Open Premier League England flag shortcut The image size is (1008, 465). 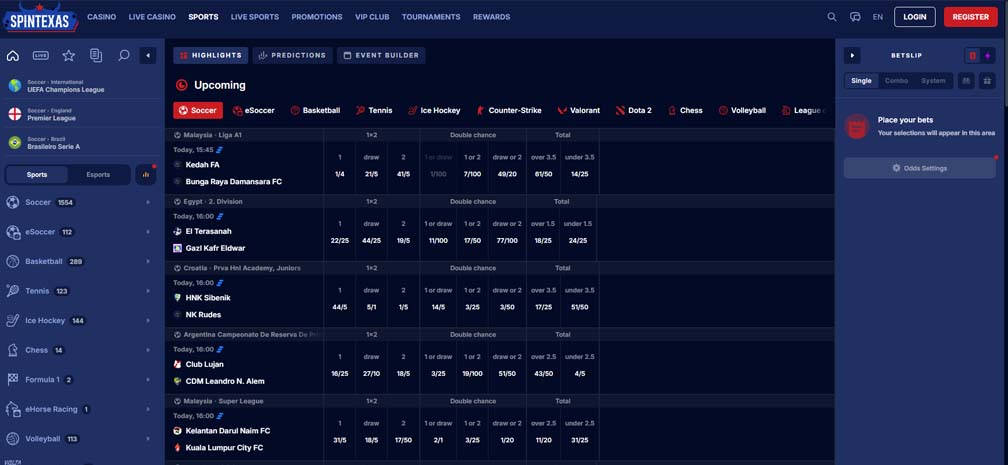[15, 114]
